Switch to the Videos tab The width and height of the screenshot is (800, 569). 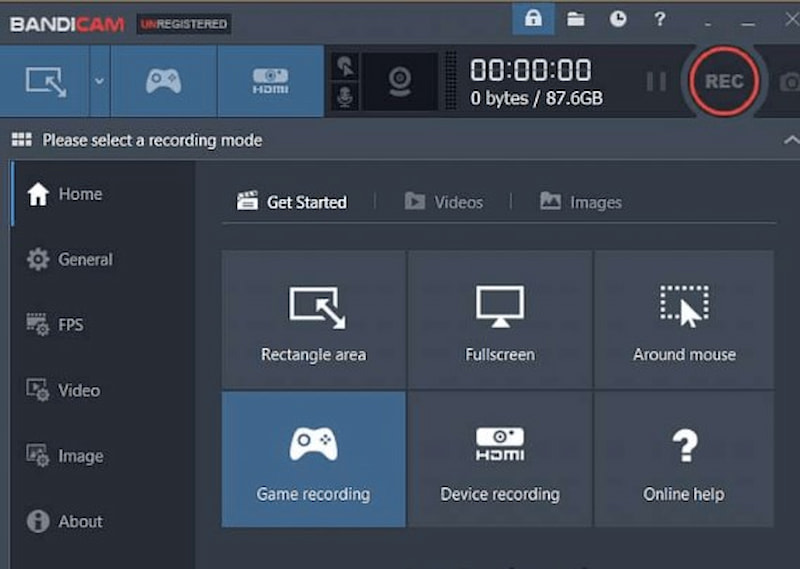click(443, 202)
